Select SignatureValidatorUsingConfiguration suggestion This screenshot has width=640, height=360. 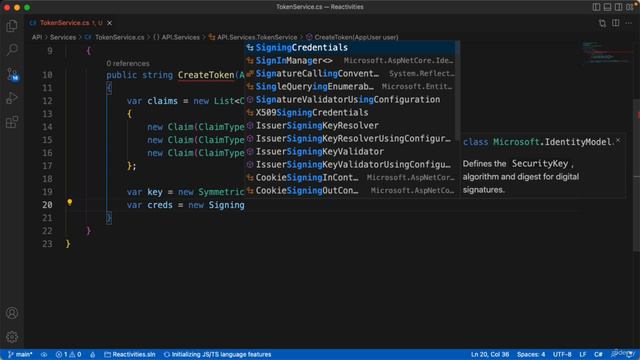pyautogui.click(x=350, y=100)
